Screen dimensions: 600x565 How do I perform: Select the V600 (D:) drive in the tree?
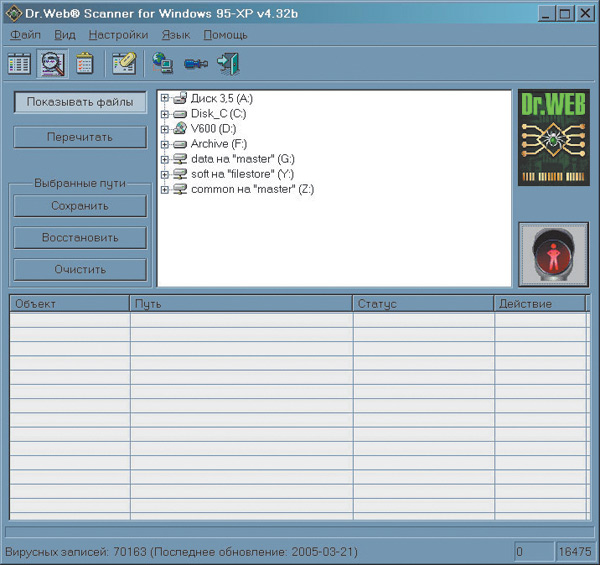[x=213, y=129]
